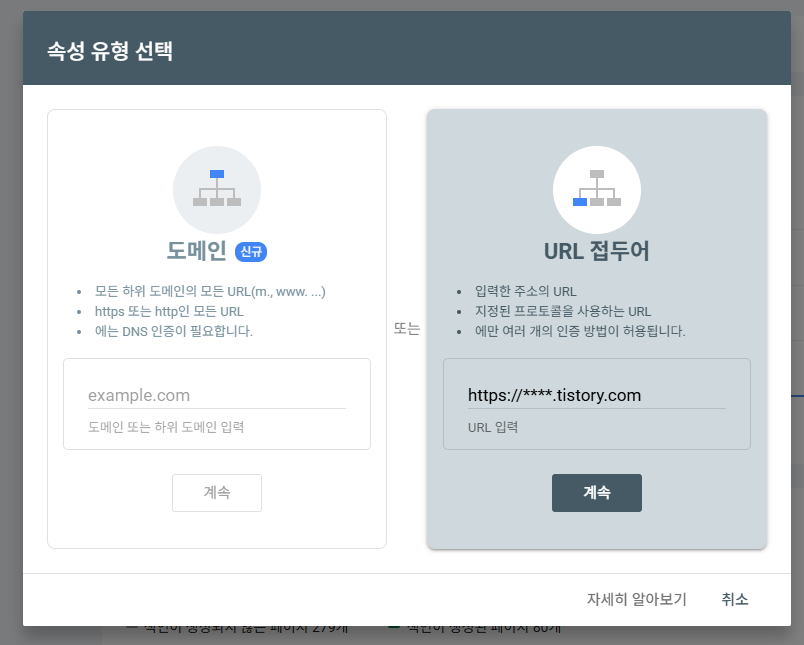Click text 'https 또는 http인 모든 URL'

169,311
